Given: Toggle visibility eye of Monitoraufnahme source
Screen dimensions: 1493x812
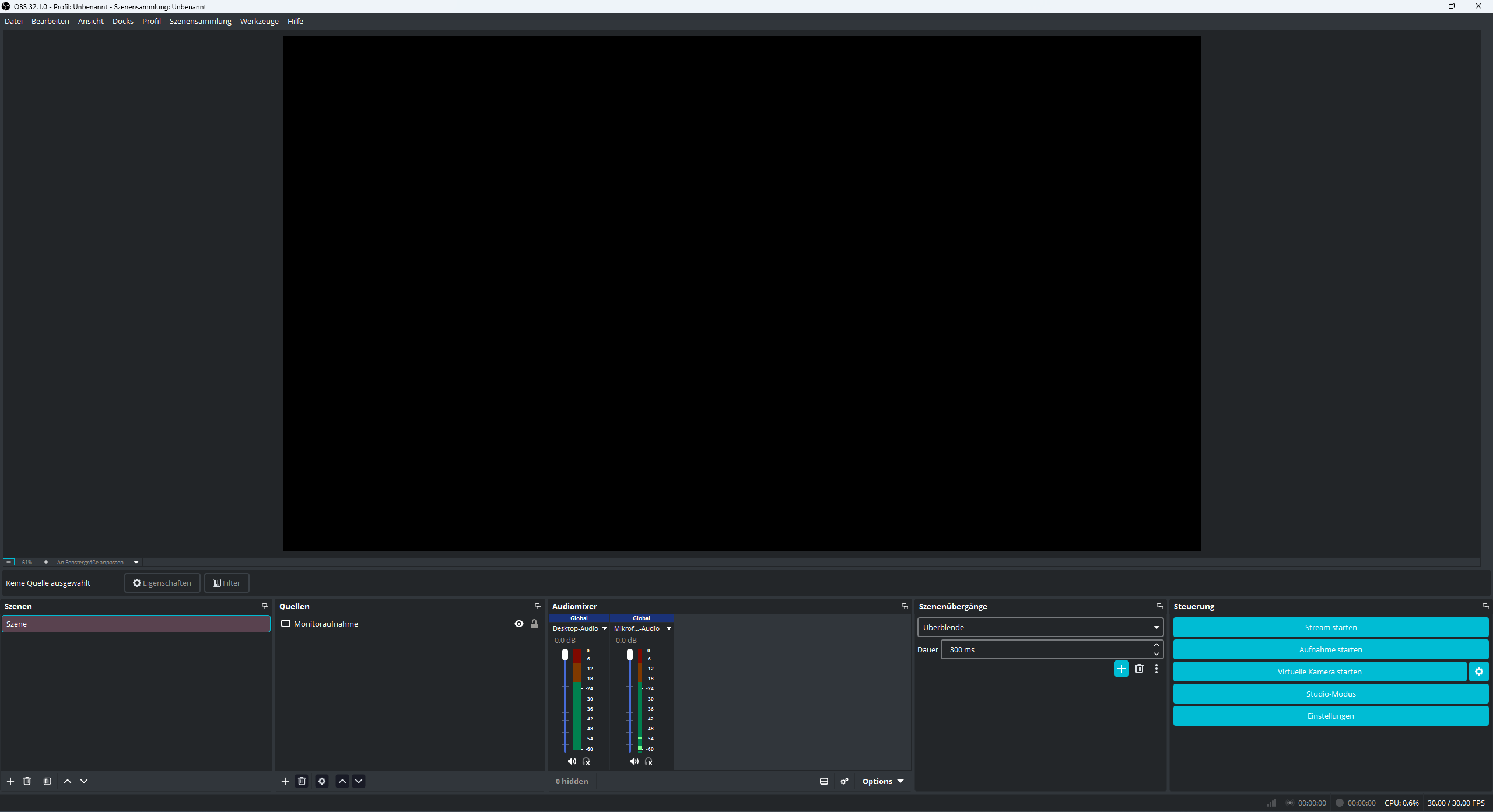Looking at the screenshot, I should pyautogui.click(x=519, y=624).
